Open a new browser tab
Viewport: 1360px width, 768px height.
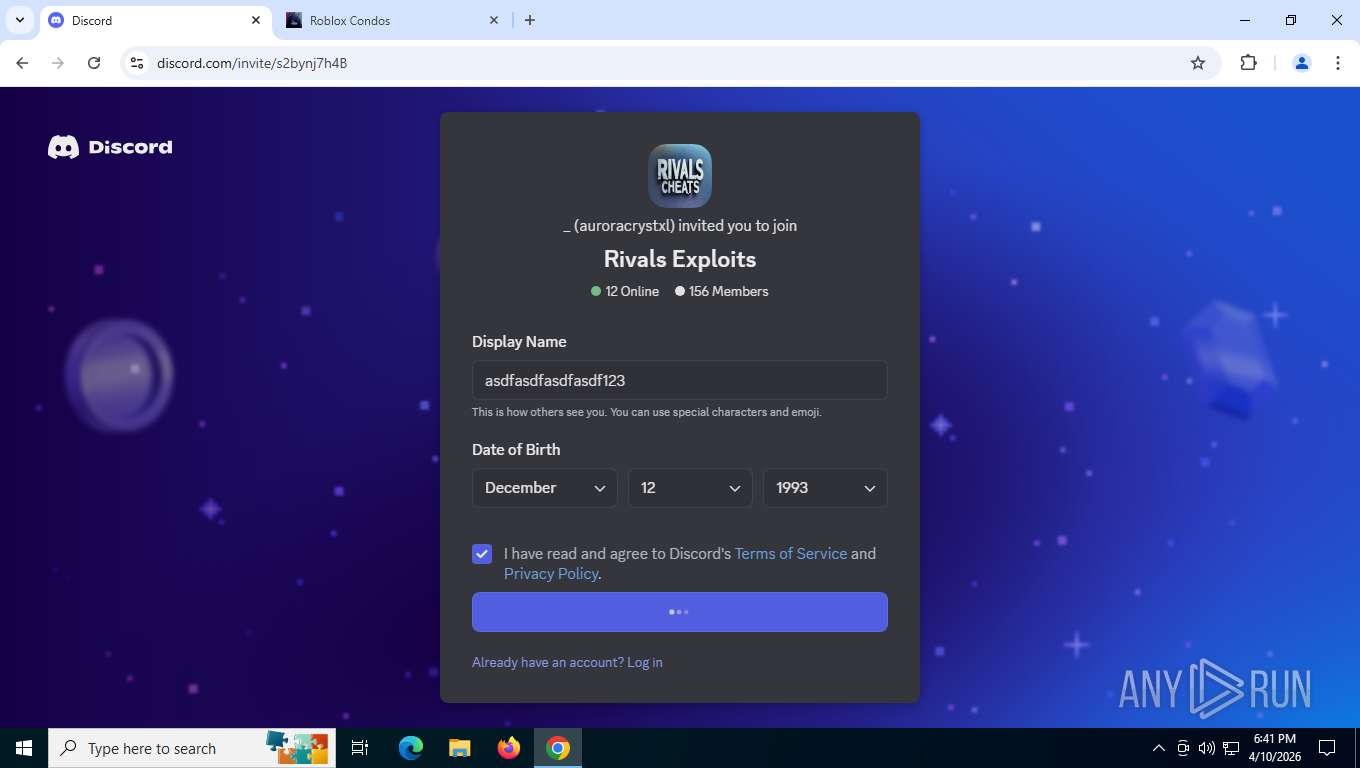(530, 20)
